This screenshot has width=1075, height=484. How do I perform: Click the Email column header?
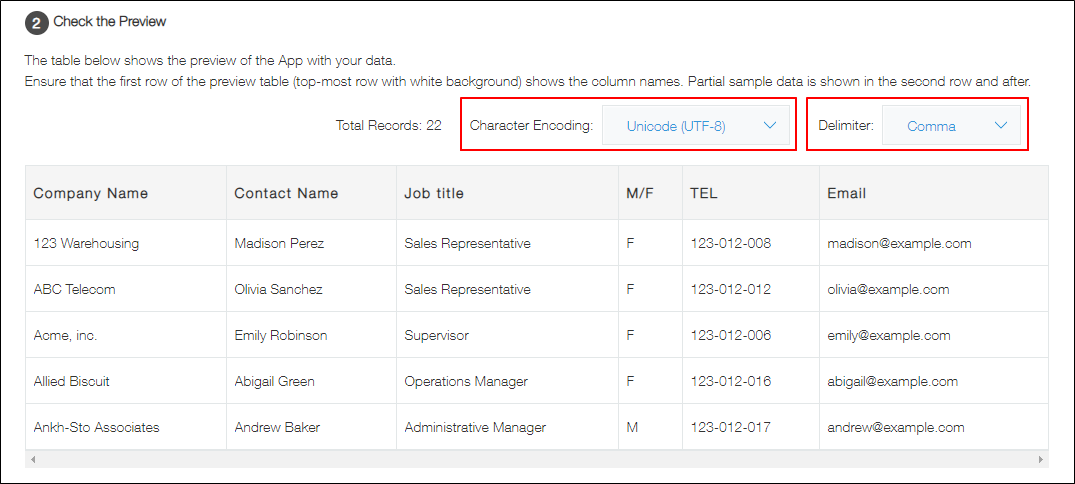846,193
